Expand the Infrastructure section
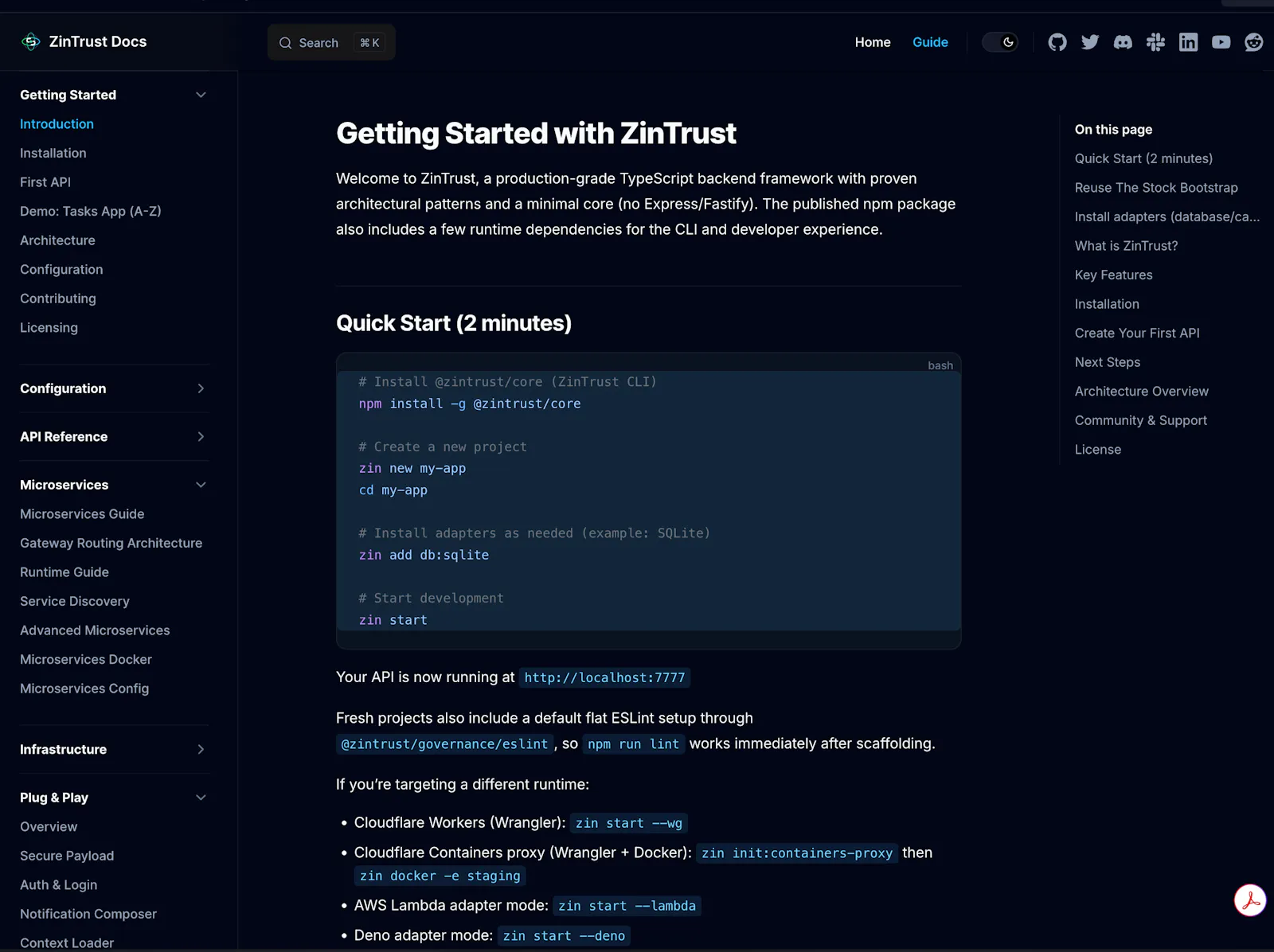This screenshot has width=1274, height=952. (201, 749)
